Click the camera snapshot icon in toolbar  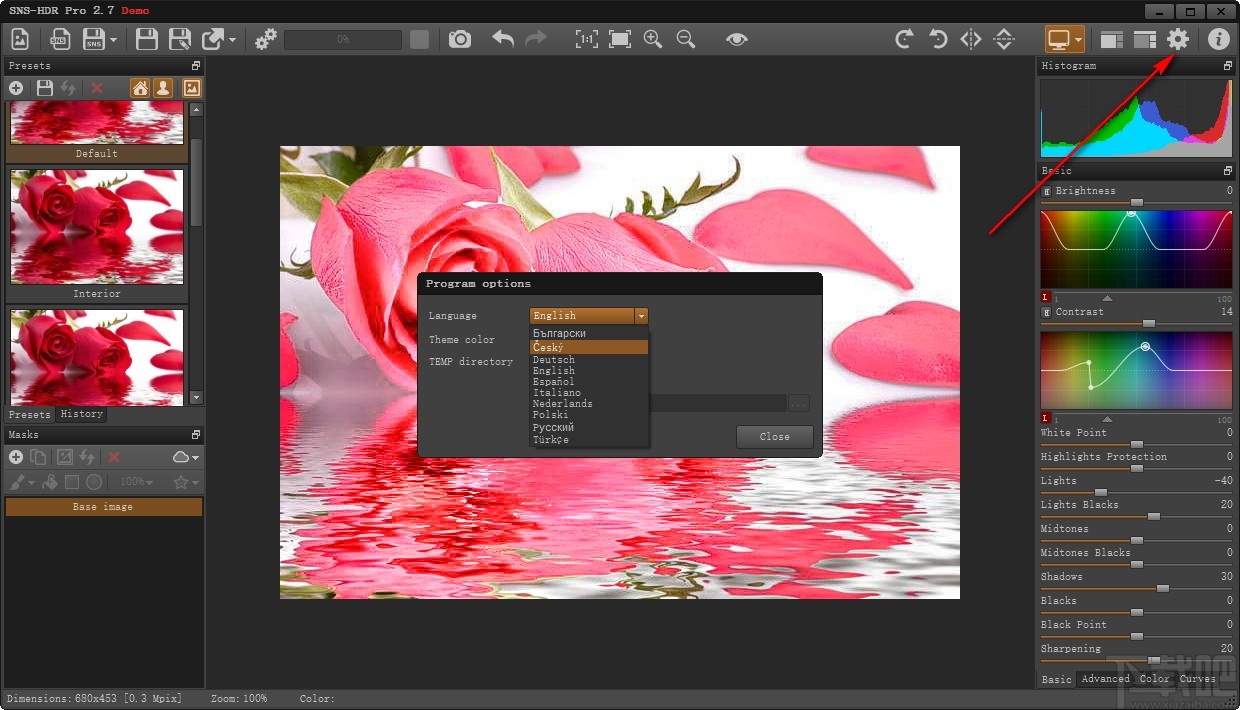(x=459, y=39)
